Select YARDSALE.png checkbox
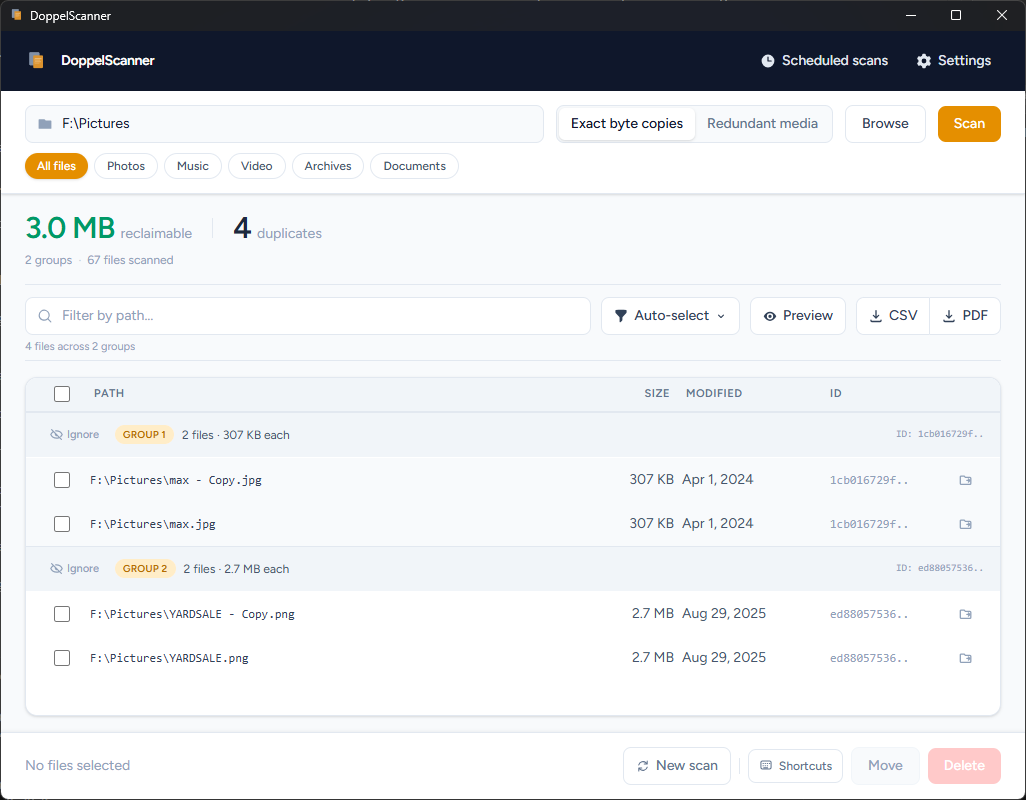 [x=62, y=658]
